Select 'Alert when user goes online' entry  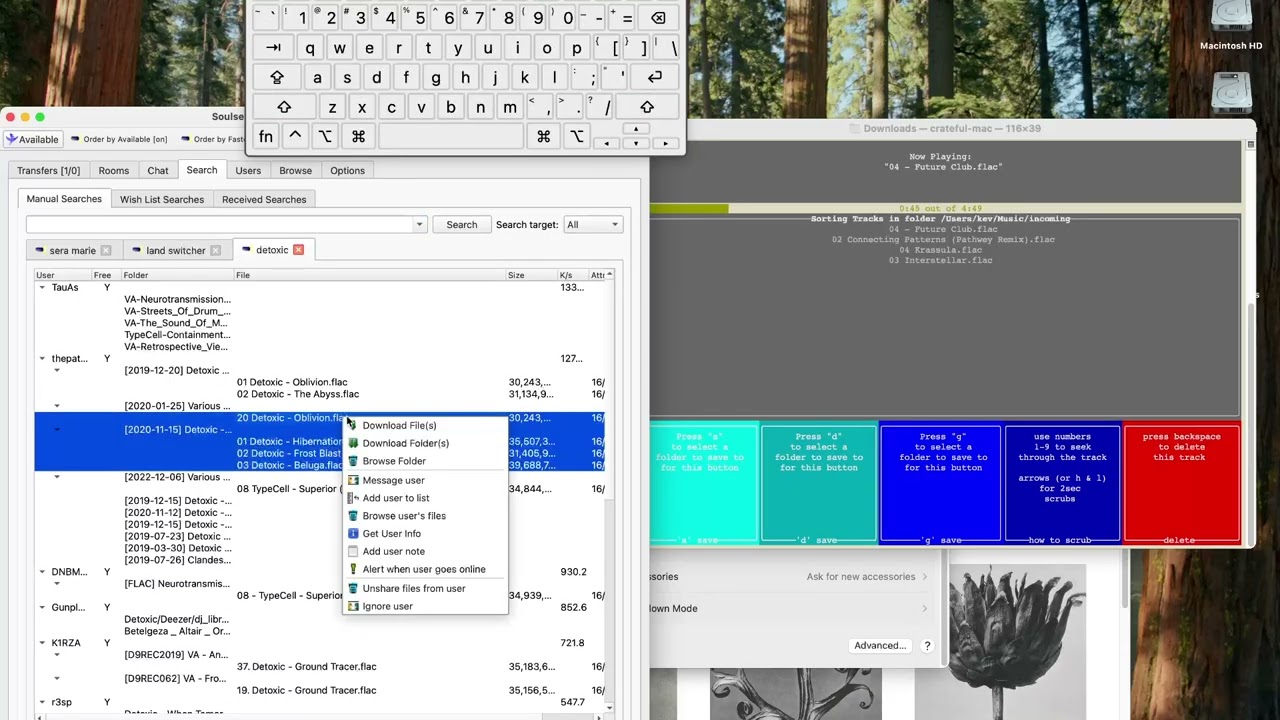425,570
